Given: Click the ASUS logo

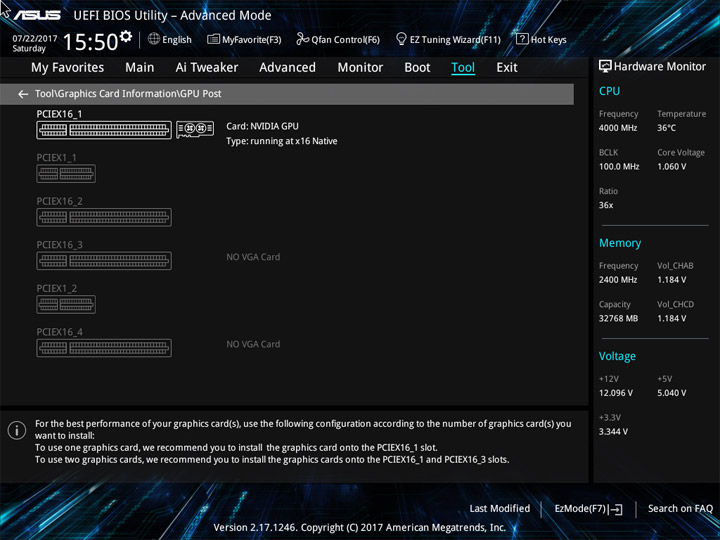Looking at the screenshot, I should (x=37, y=15).
